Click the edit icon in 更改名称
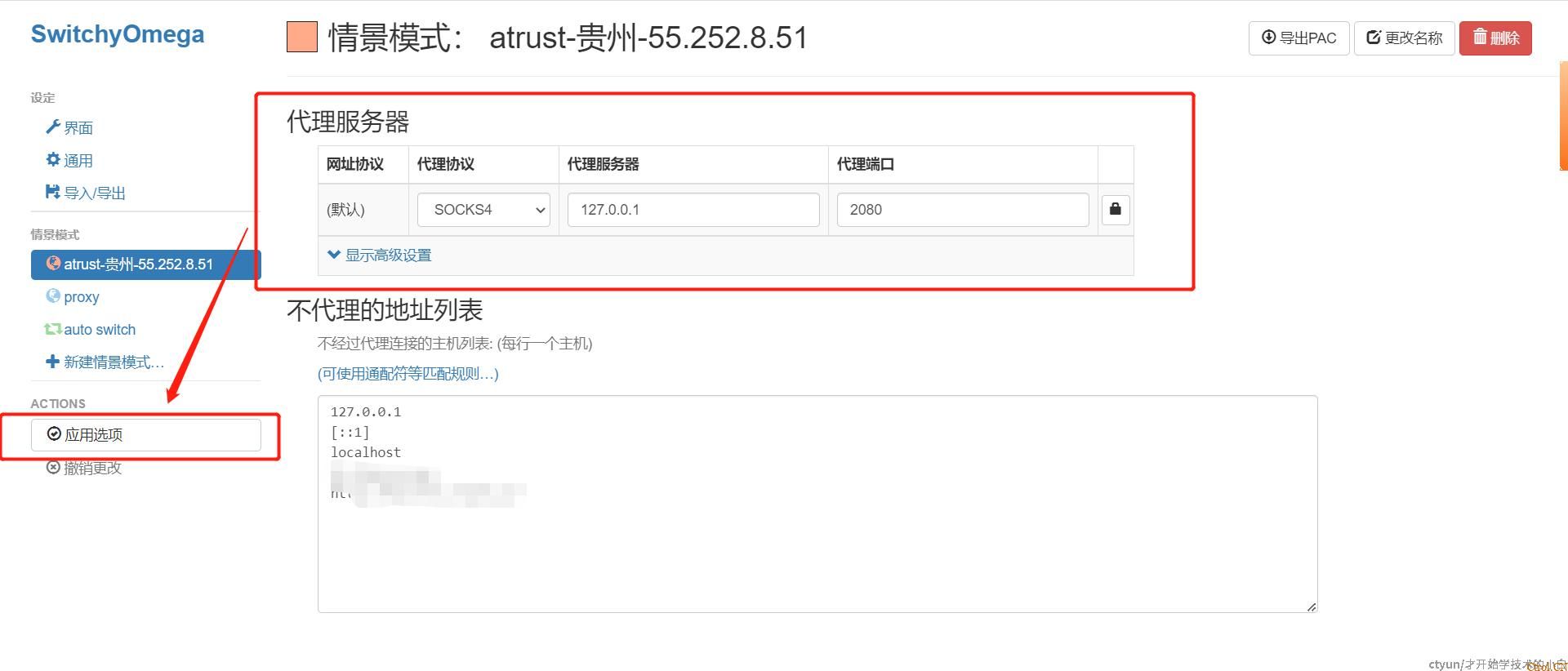Viewport: 1568px width, 671px height. (1374, 37)
